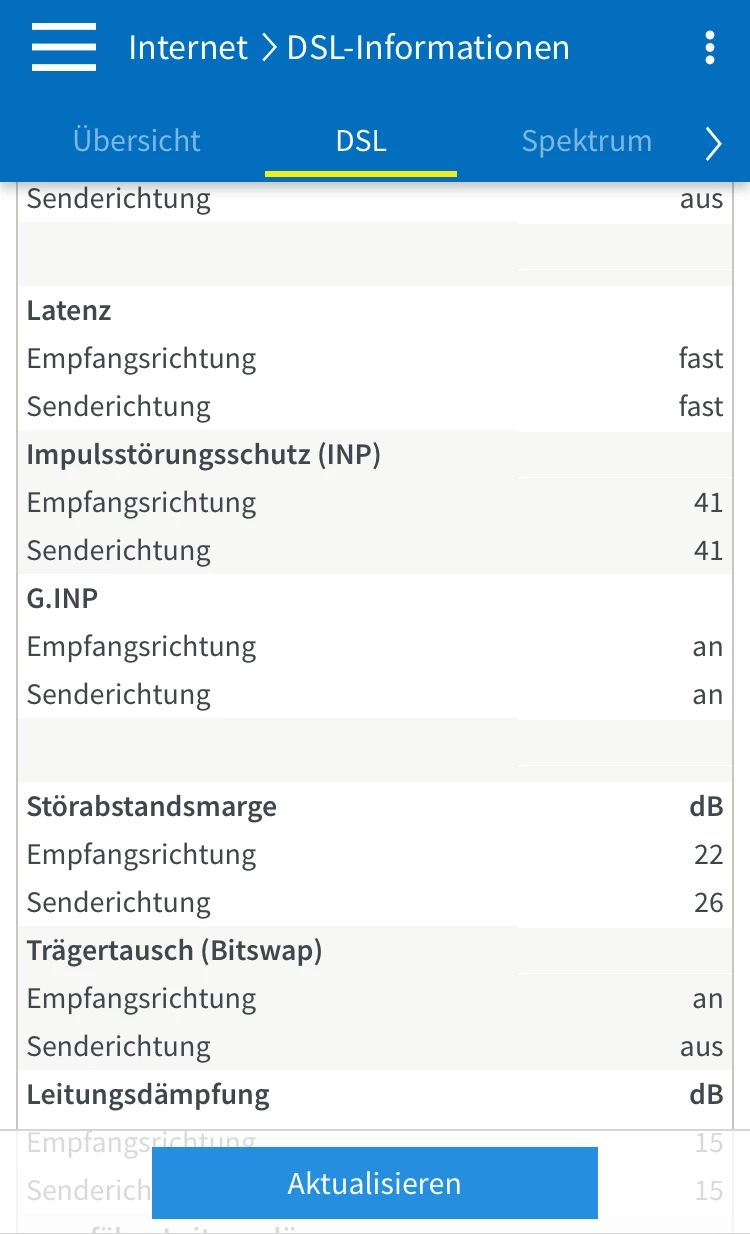Switch to the Übersicht tab
The image size is (750, 1234).
(x=137, y=141)
